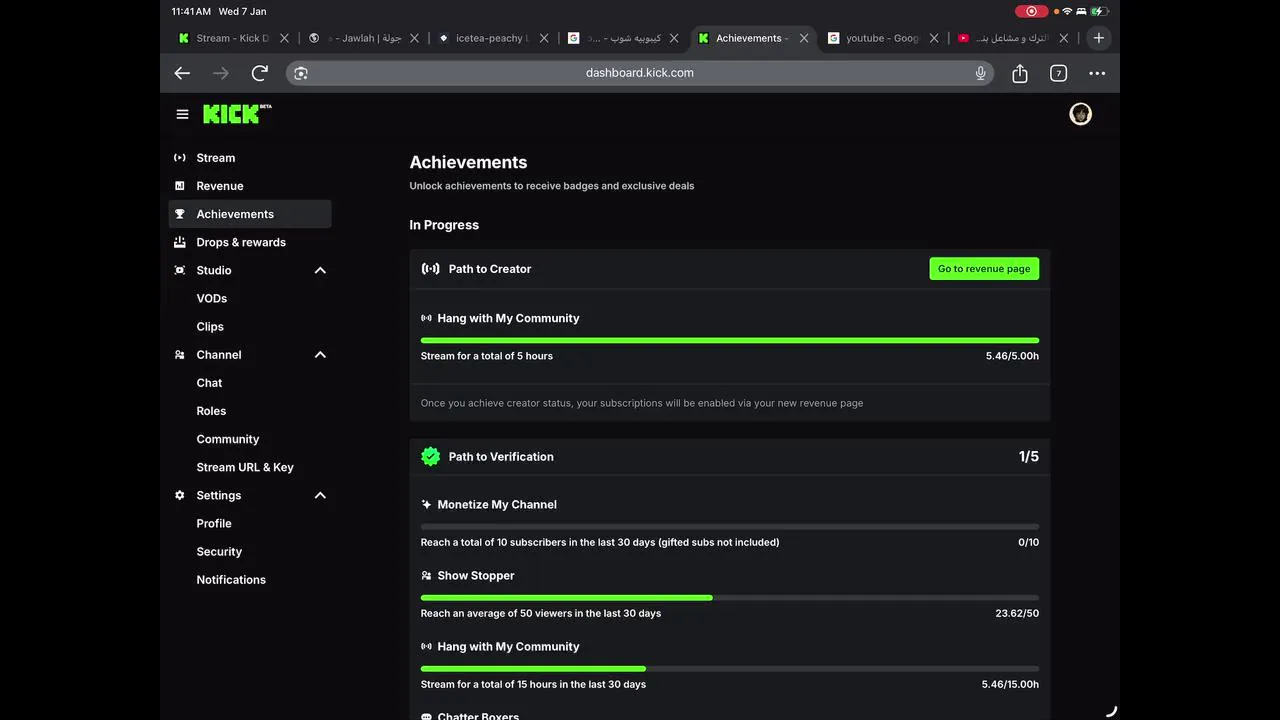The width and height of the screenshot is (1280, 720).
Task: Open the hamburger sidebar menu
Action: [x=182, y=114]
